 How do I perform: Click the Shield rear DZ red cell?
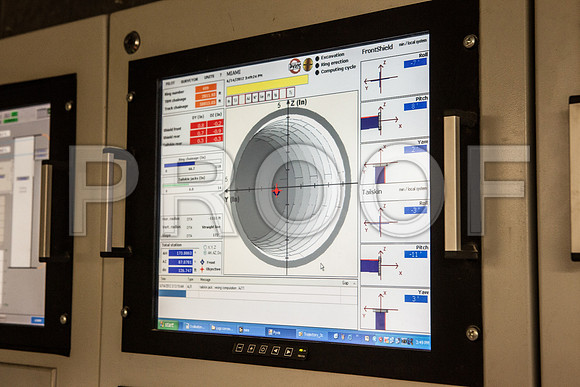215,131
